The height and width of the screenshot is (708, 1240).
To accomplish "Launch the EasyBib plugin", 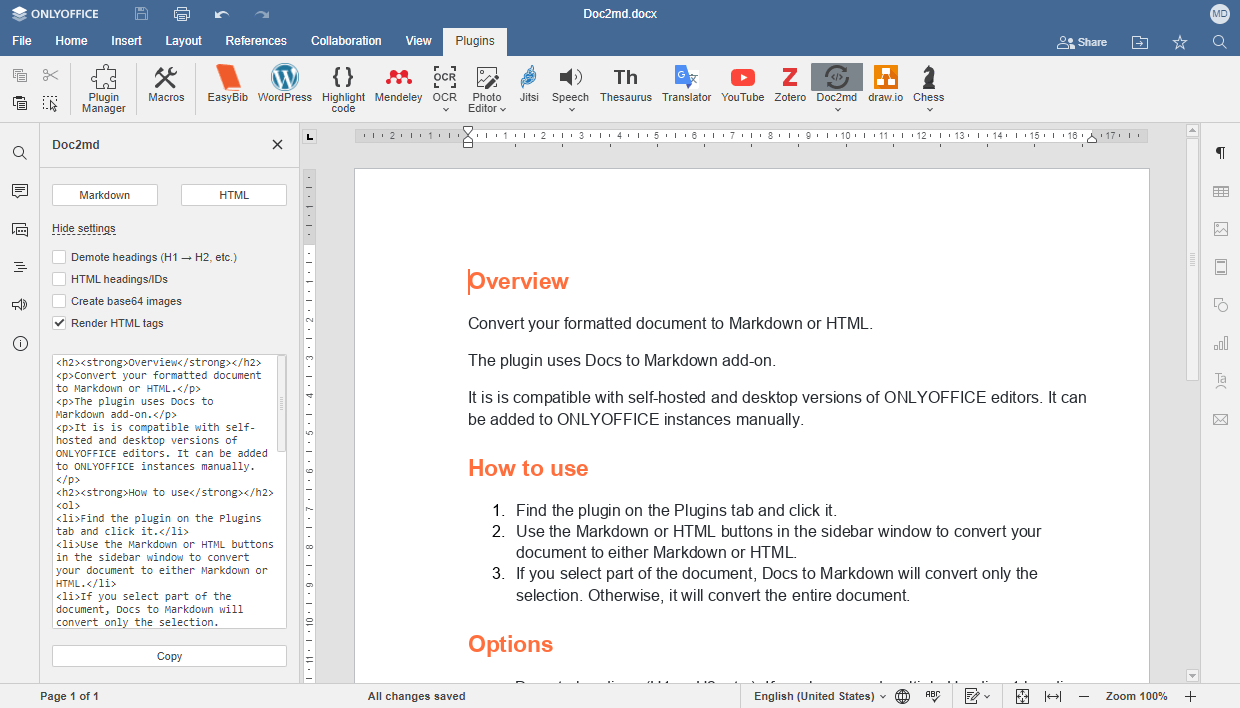I will point(228,84).
